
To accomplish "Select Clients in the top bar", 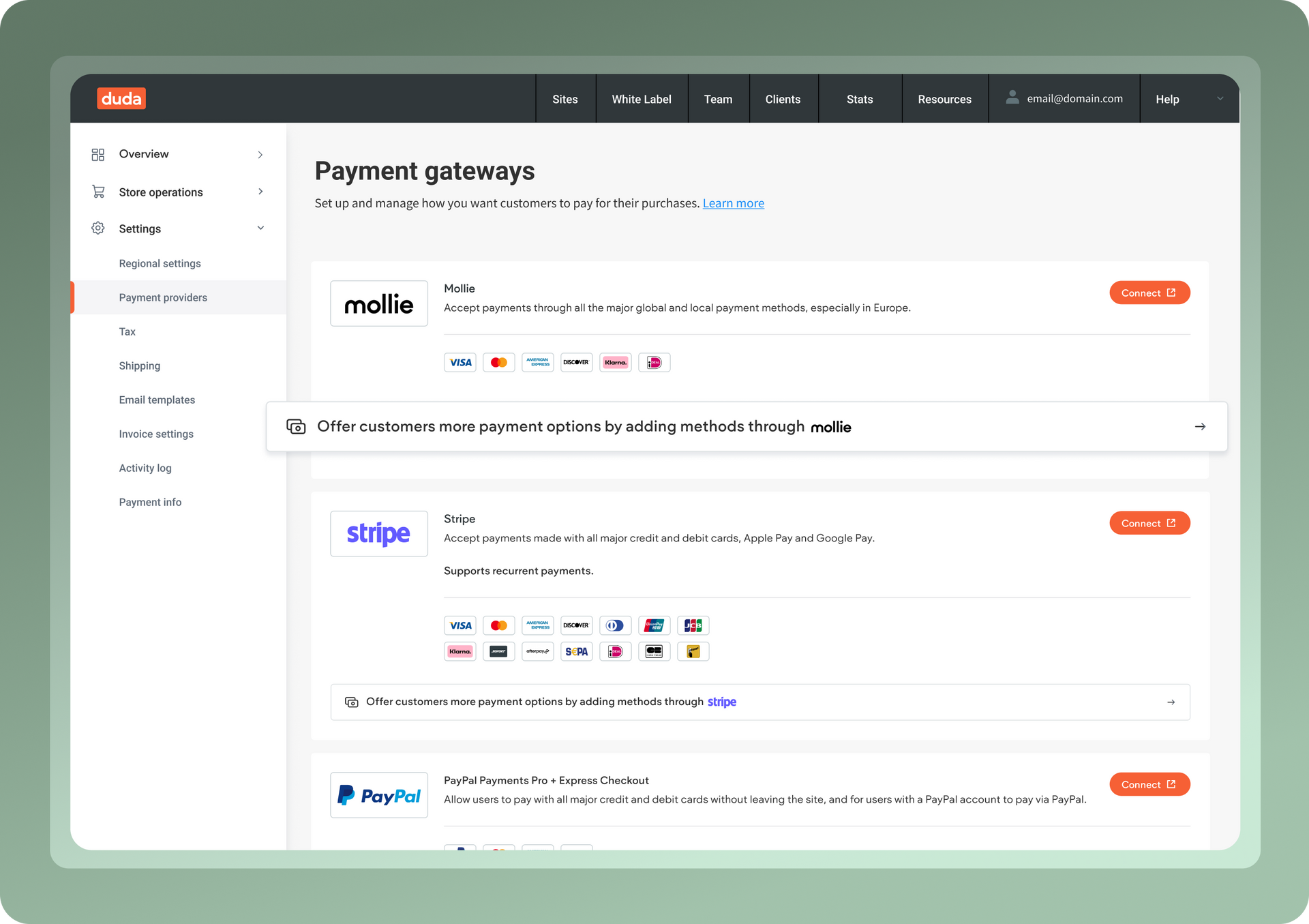I will pyautogui.click(x=783, y=99).
